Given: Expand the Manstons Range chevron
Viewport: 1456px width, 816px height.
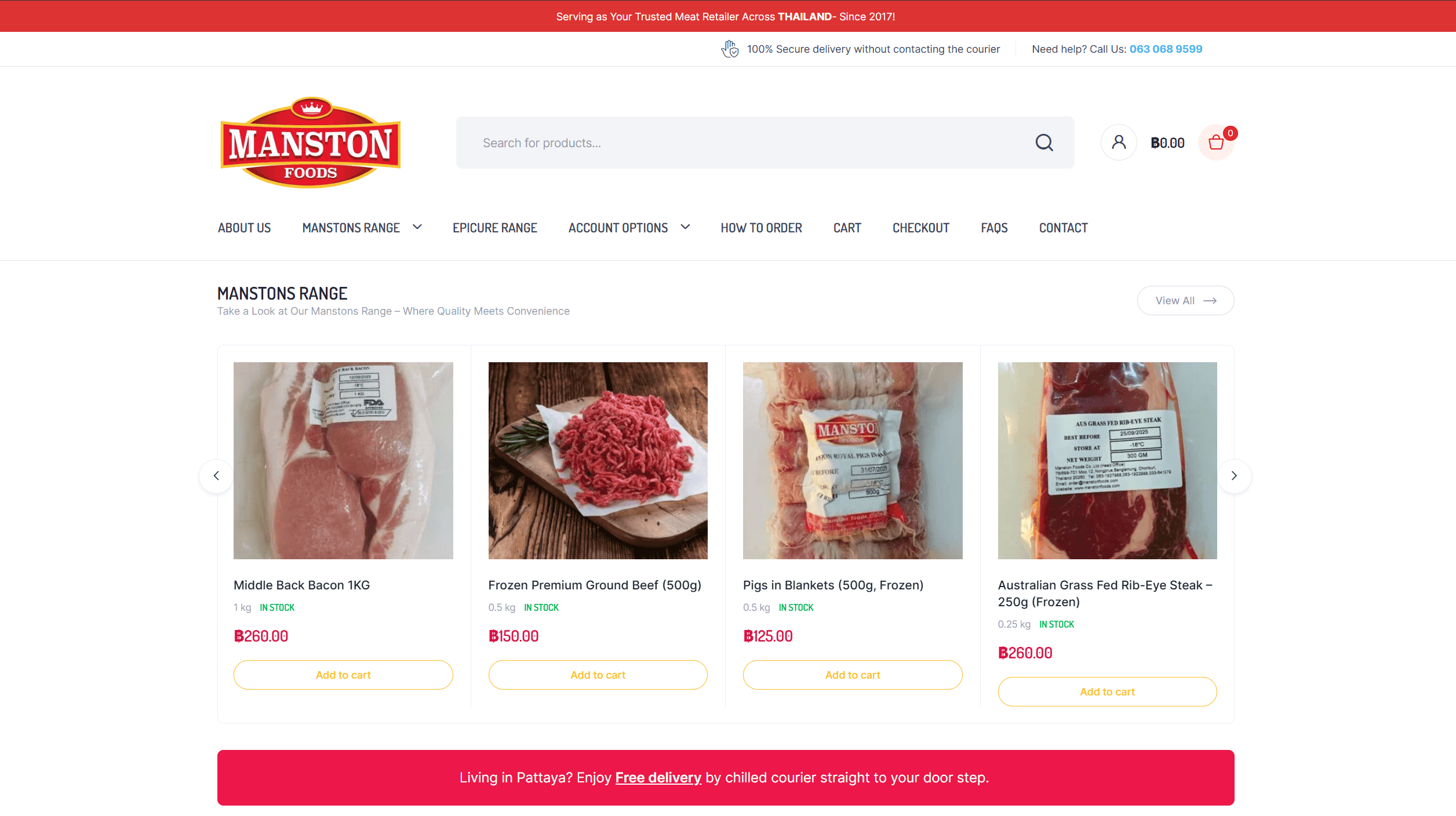Looking at the screenshot, I should click(417, 227).
